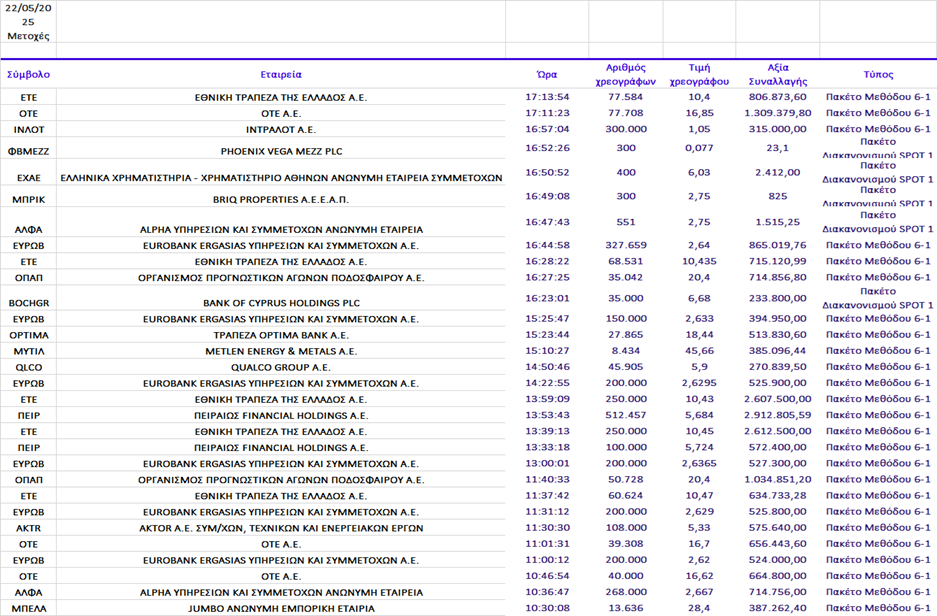Click the BOCHGR symbol cell
The image size is (937, 616).
(28, 304)
